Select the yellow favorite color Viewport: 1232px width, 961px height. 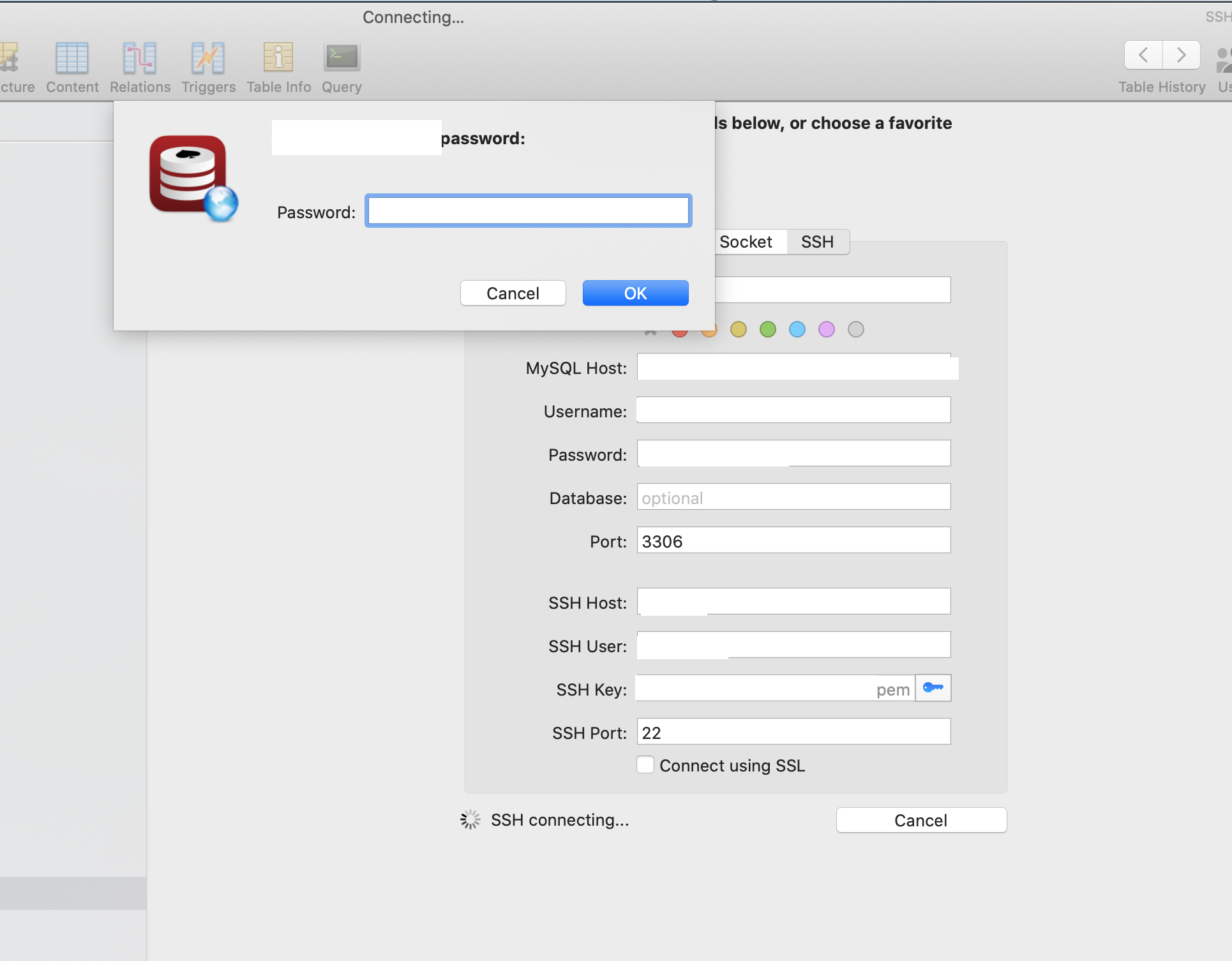(x=739, y=329)
